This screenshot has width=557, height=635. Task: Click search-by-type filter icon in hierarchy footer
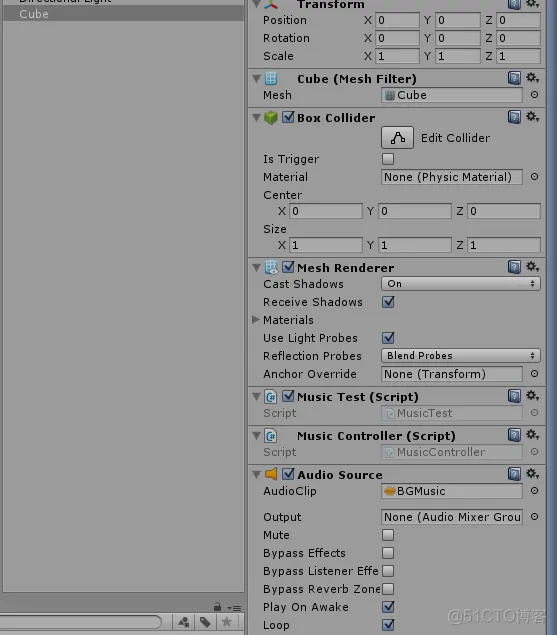[184, 622]
